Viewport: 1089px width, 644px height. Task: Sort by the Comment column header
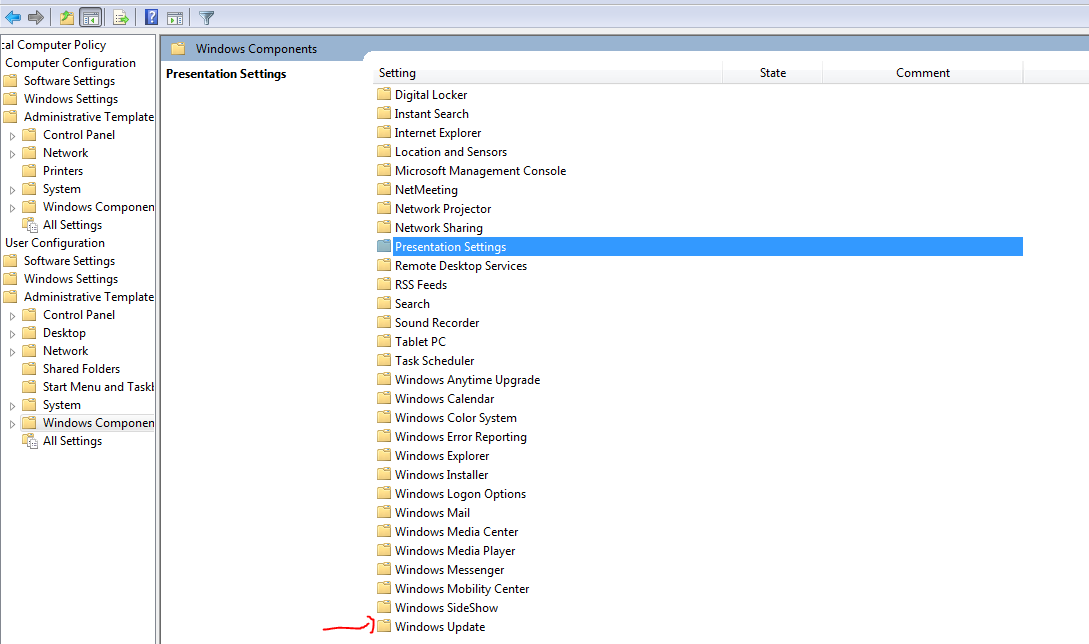922,73
